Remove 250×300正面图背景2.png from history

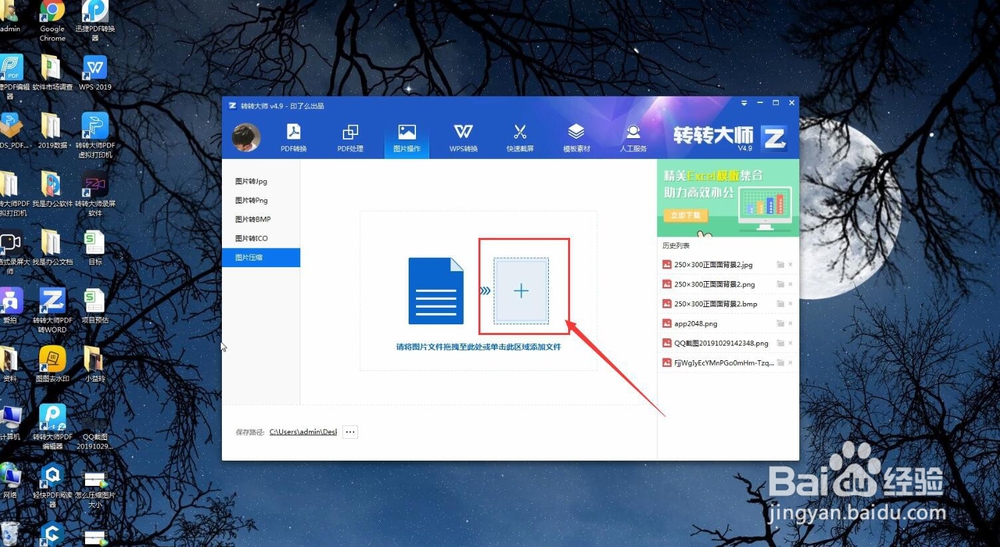coord(791,284)
